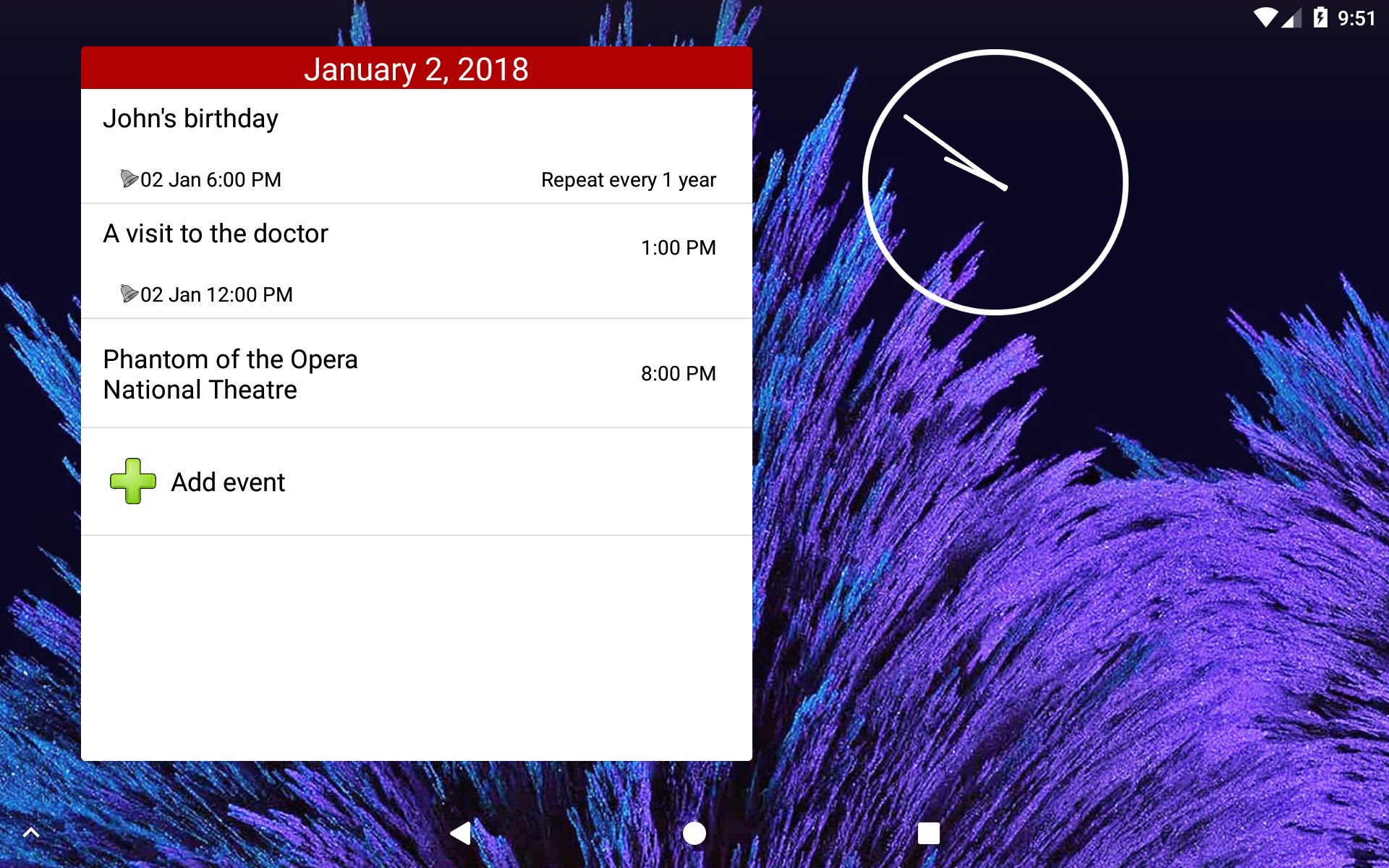
Task: Click the National Theatre location text
Action: [x=200, y=390]
